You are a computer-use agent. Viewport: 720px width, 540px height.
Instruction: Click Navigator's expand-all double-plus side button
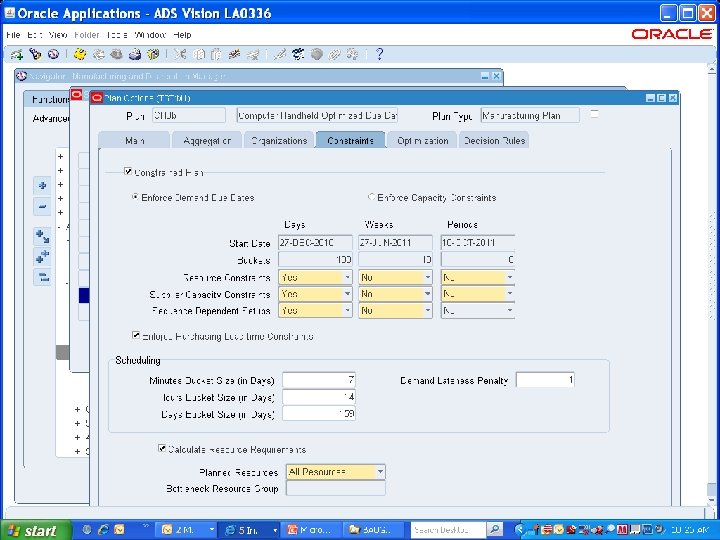pos(42,257)
